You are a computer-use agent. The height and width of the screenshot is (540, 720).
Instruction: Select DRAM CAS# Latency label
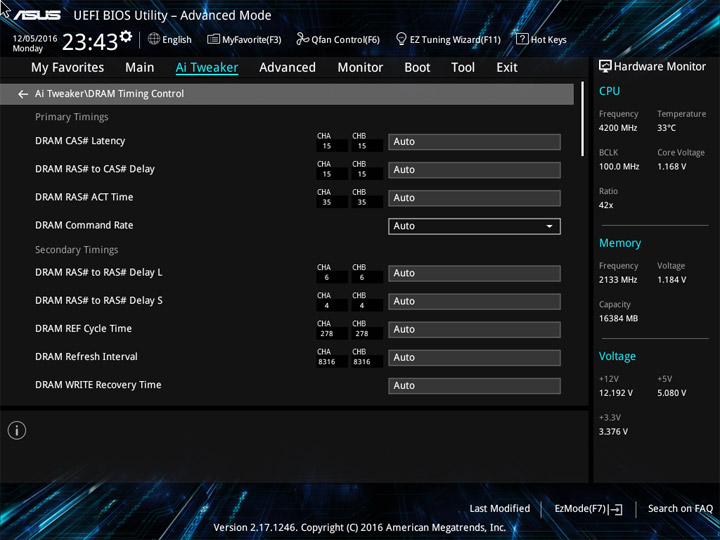click(x=80, y=141)
